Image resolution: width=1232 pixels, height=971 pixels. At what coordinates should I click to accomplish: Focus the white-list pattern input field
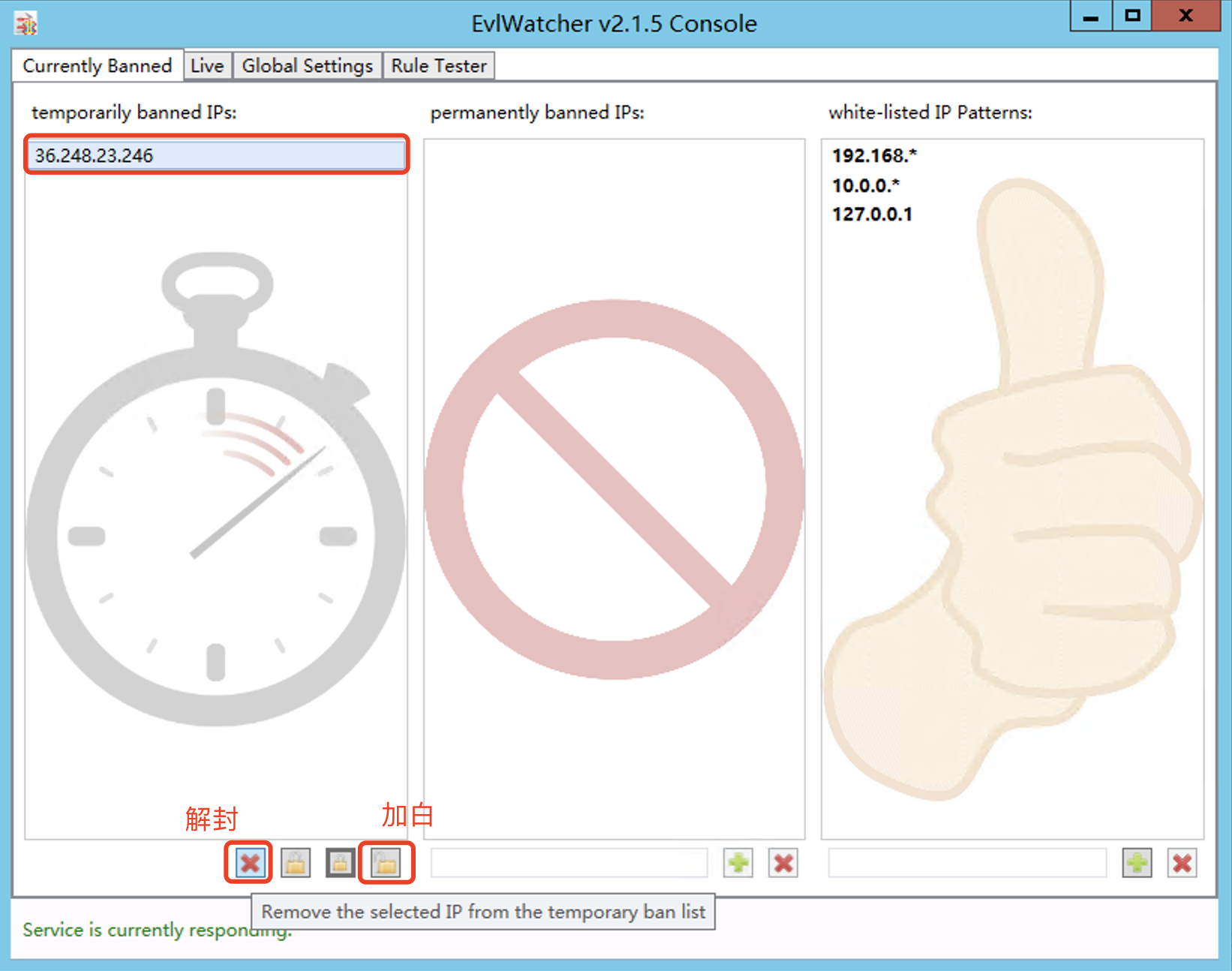click(x=966, y=863)
